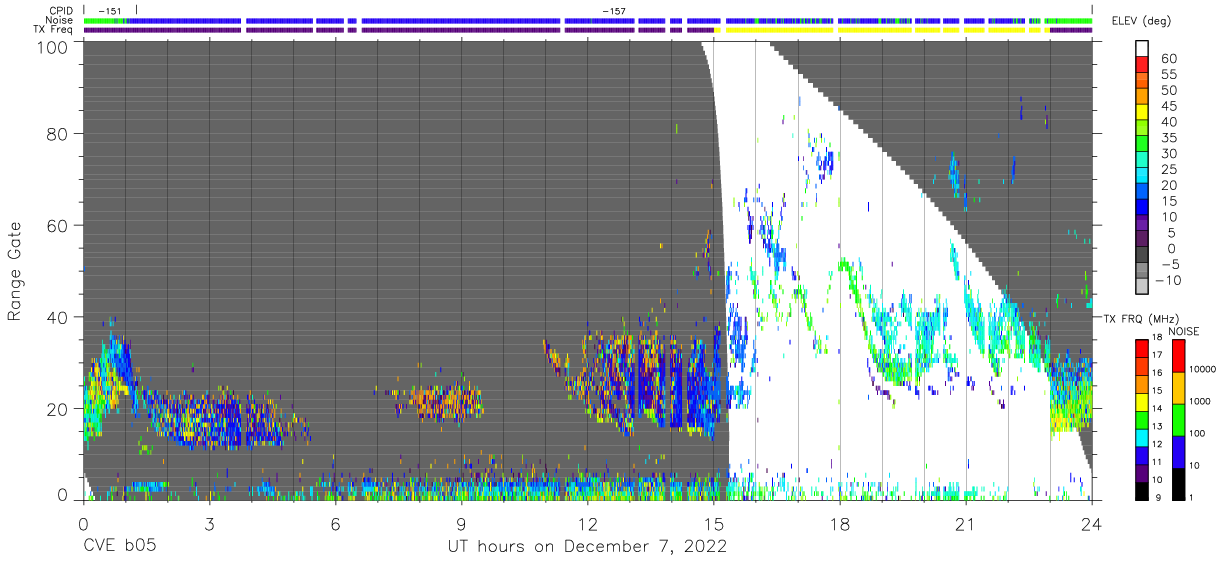Click x-axis hour tick label '18'
This screenshot has width=1228, height=567.
click(x=840, y=523)
